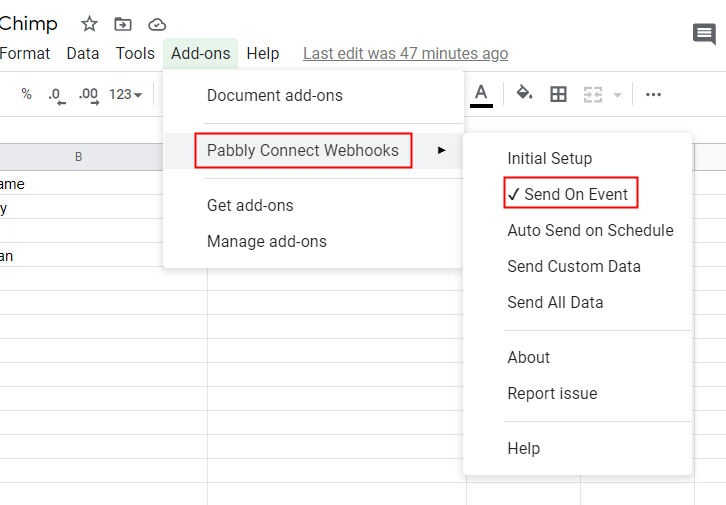View last edit 47 minutes ago history
The width and height of the screenshot is (726, 505).
406,53
